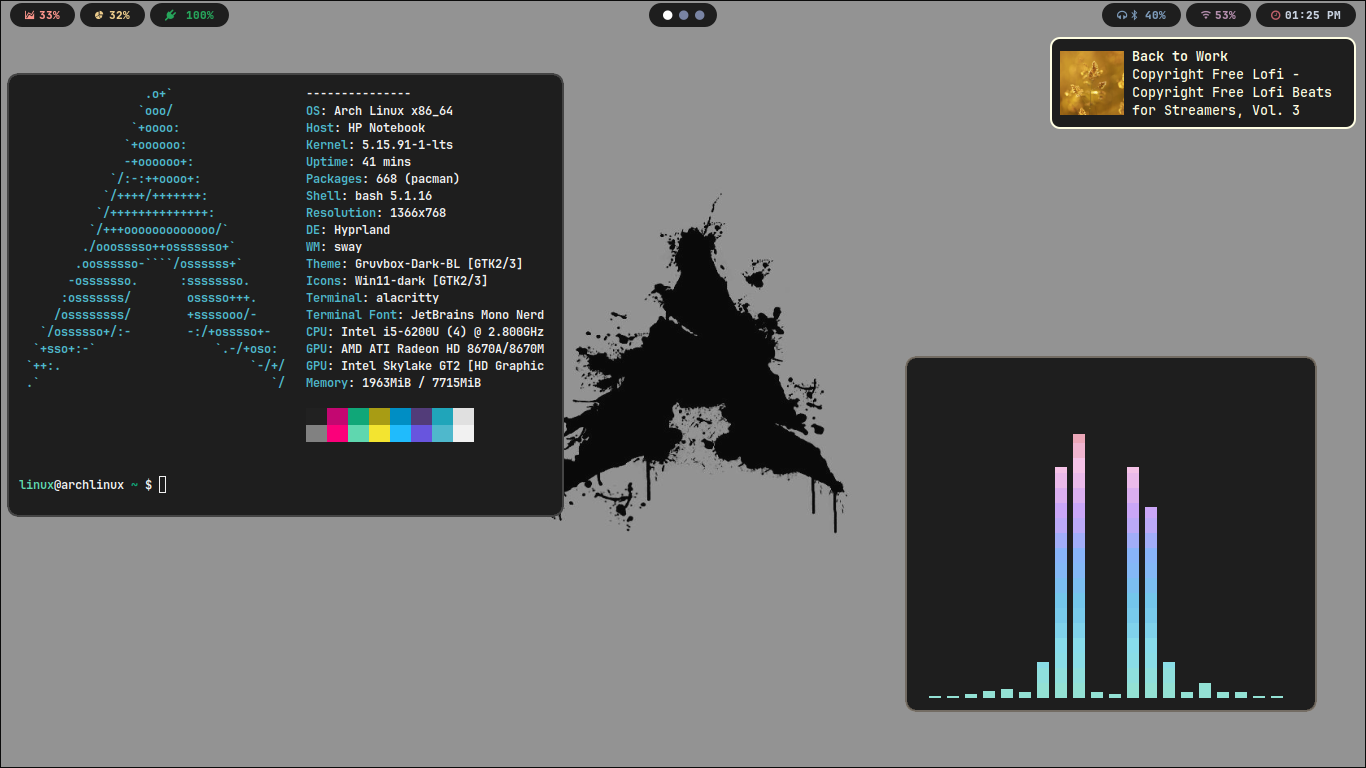Switch to the third workspace dot
Viewport: 1366px width, 768px height.
[x=700, y=15]
